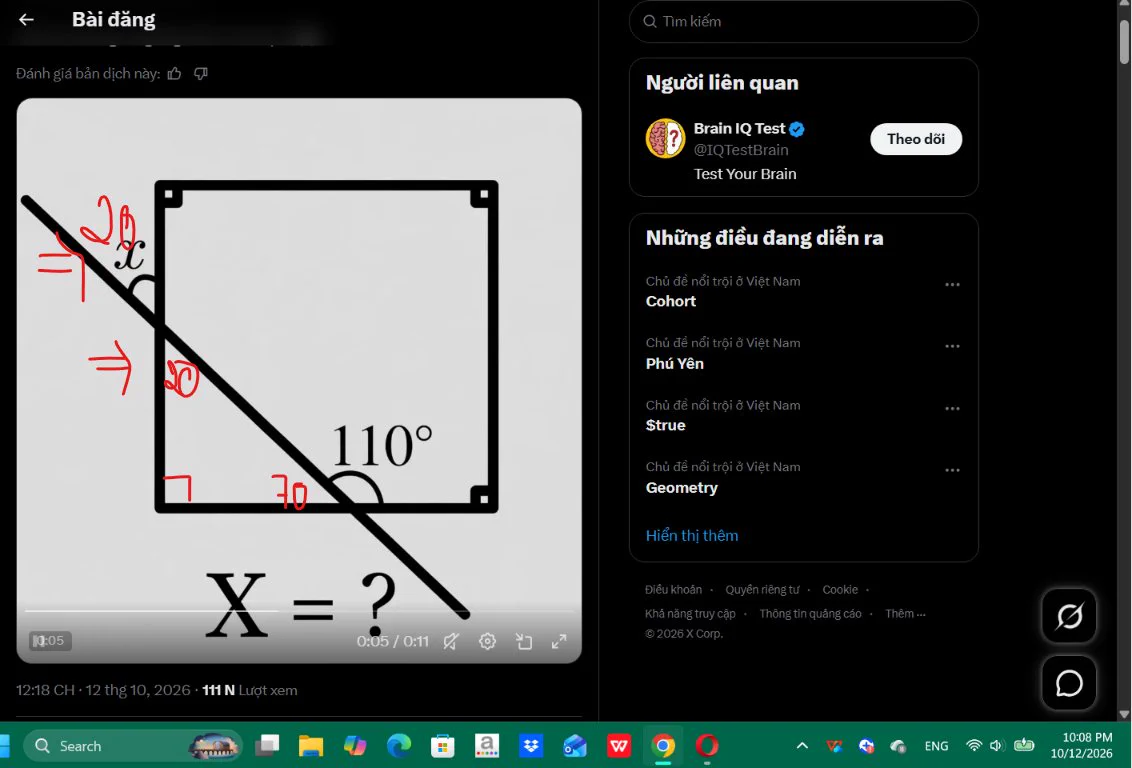Open Microsoft Edge from taskbar
Viewport: 1132px width, 768px height.
[399, 746]
